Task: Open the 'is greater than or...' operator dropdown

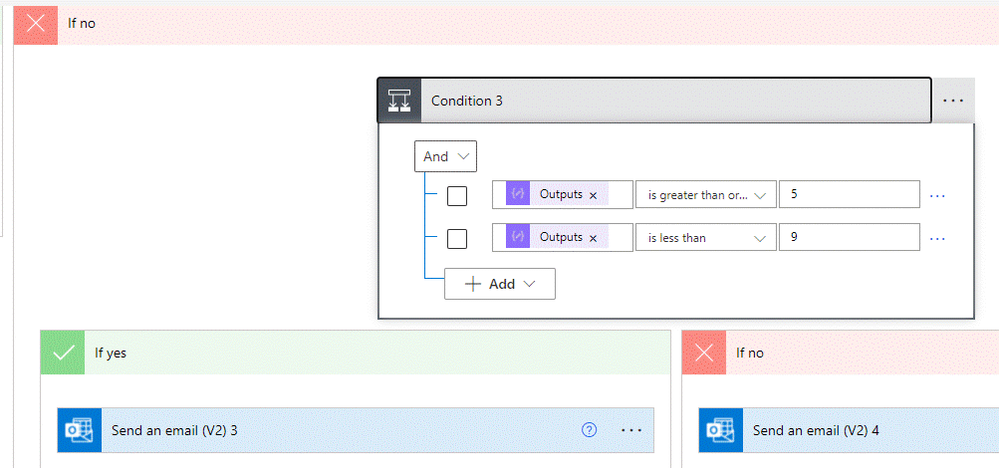Action: click(706, 195)
